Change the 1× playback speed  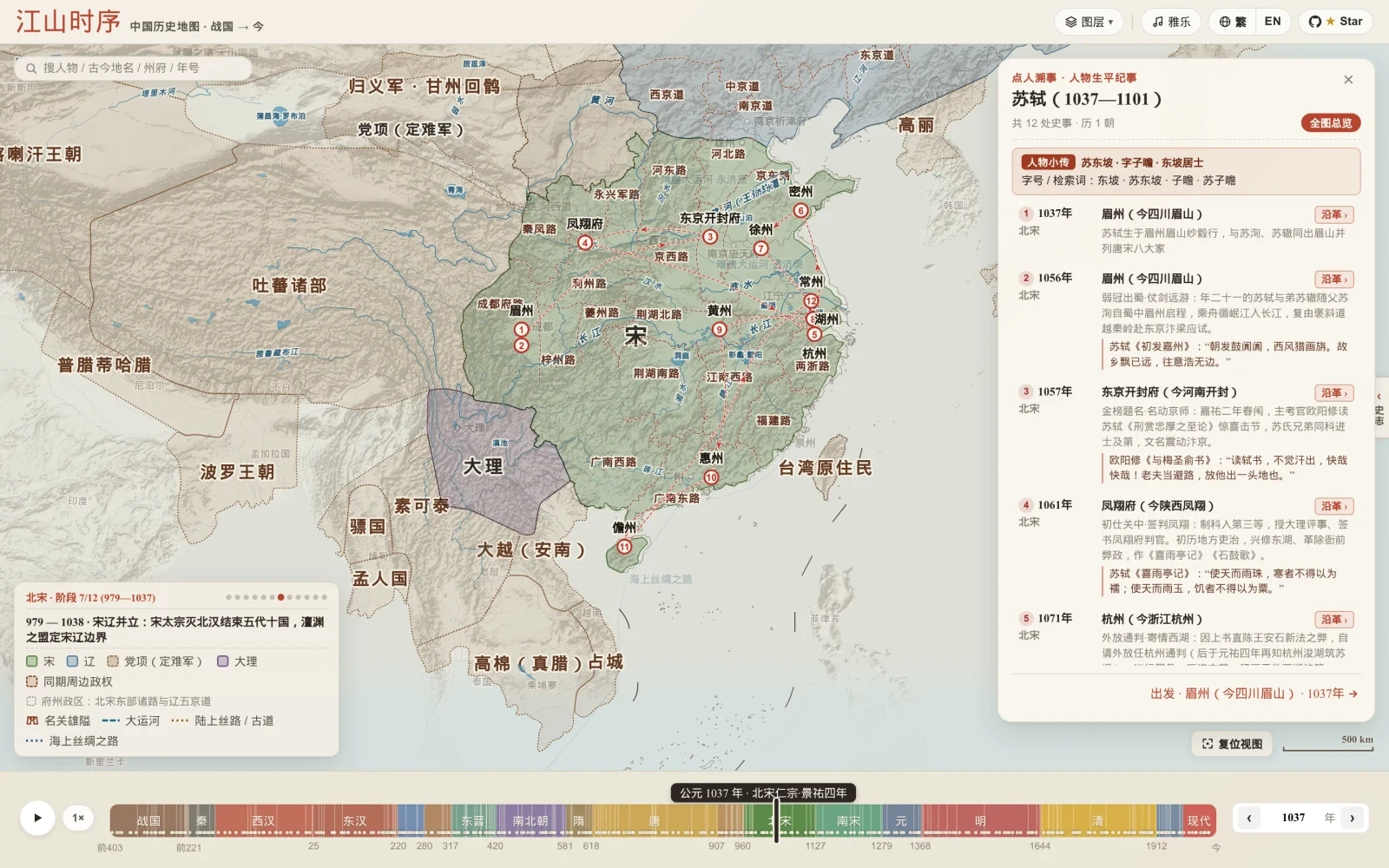(x=78, y=818)
